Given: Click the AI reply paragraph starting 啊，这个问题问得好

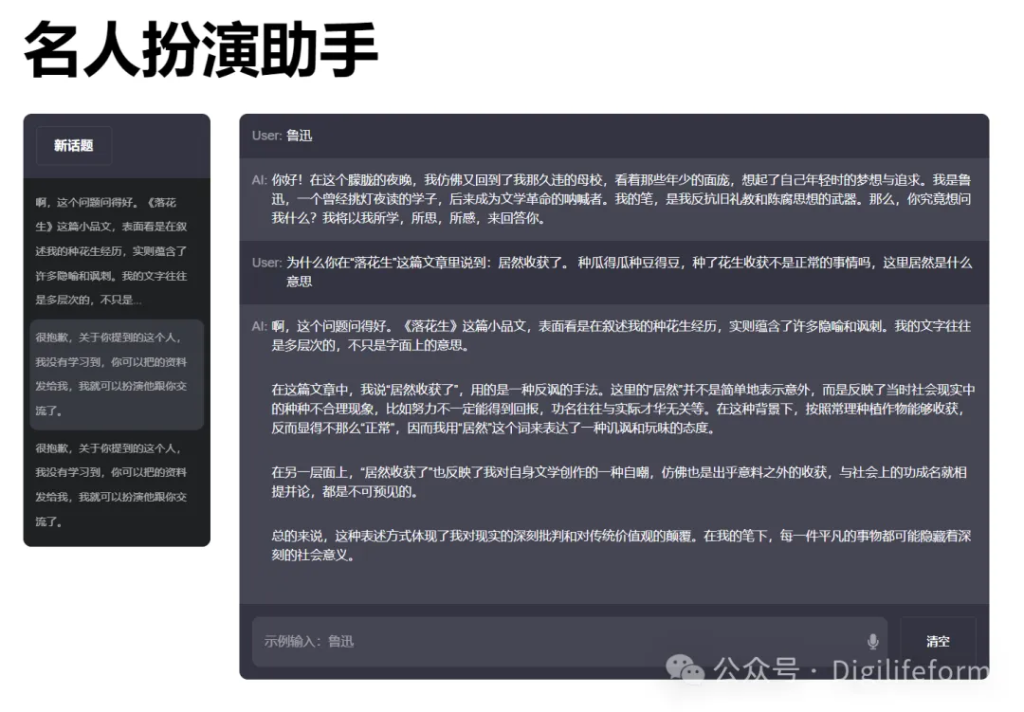Looking at the screenshot, I should tap(620, 335).
